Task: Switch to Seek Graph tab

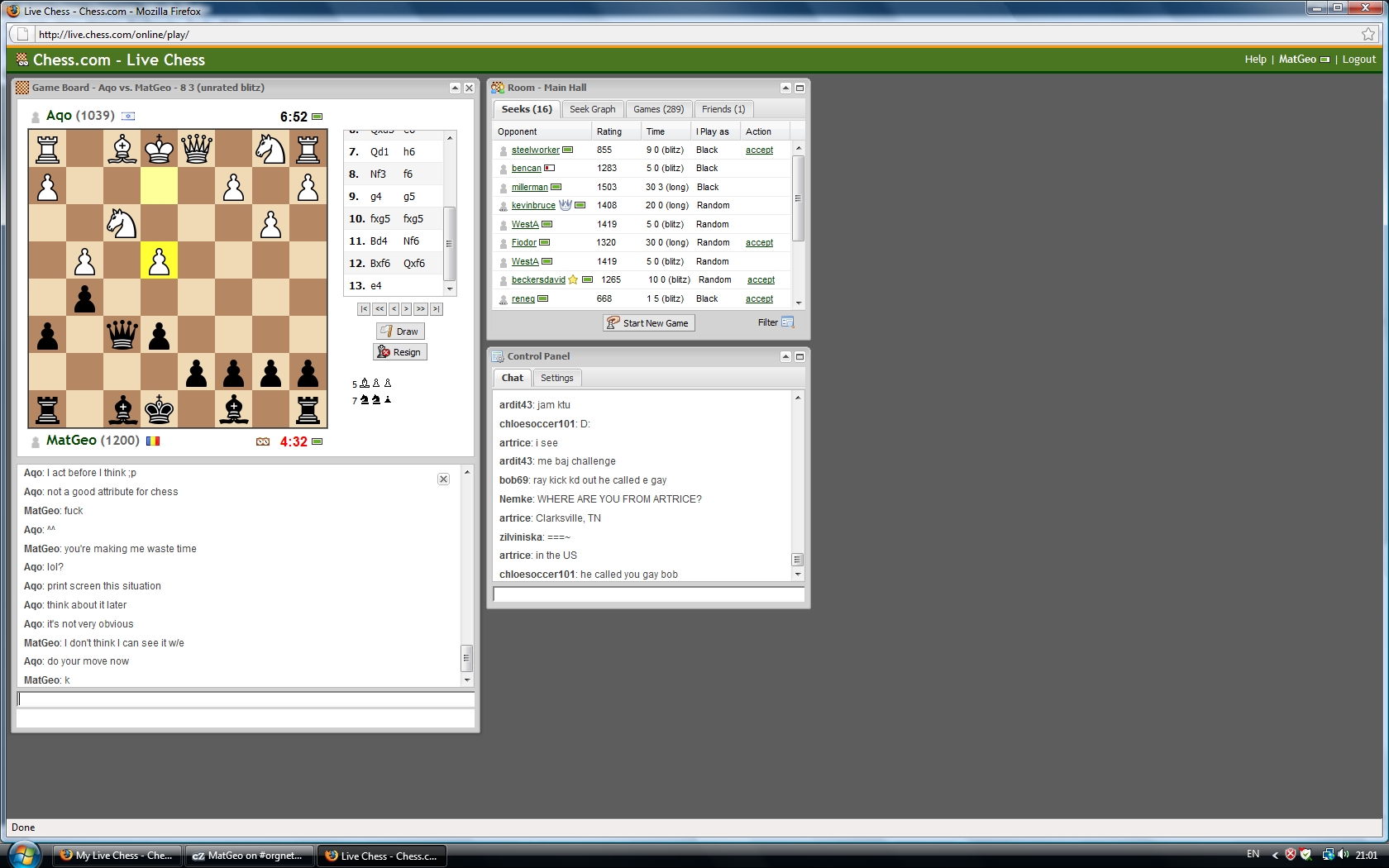Action: point(593,109)
